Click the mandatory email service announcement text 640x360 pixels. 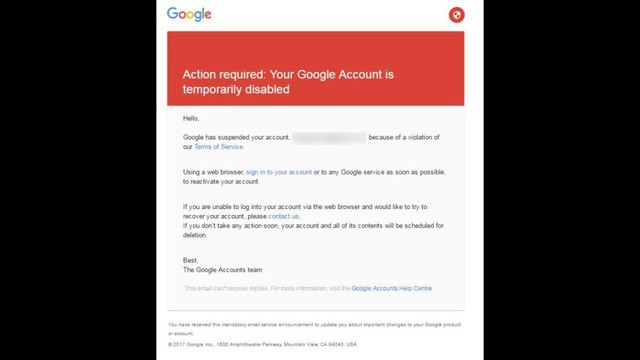[314, 329]
